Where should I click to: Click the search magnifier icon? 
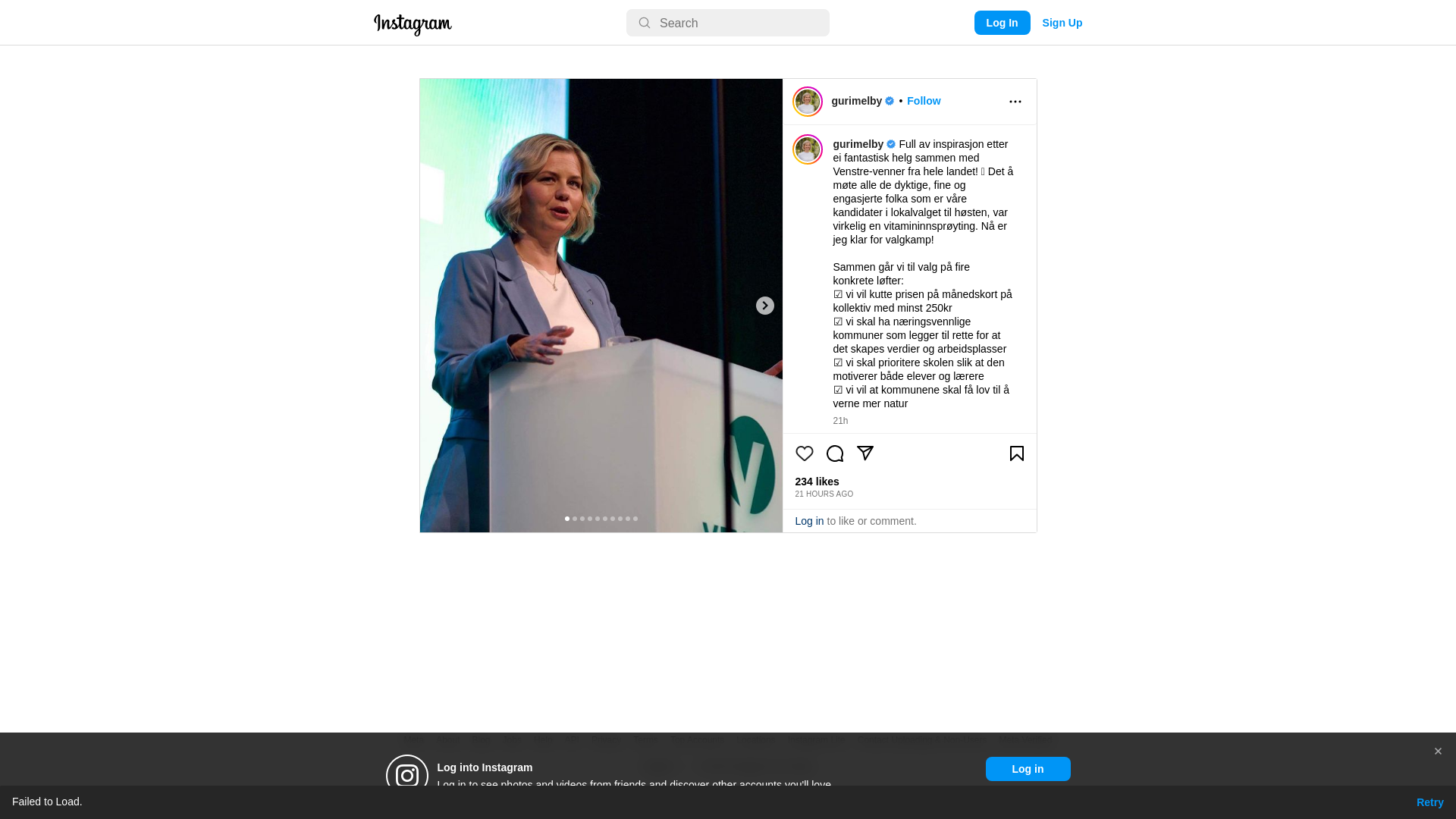(x=645, y=24)
